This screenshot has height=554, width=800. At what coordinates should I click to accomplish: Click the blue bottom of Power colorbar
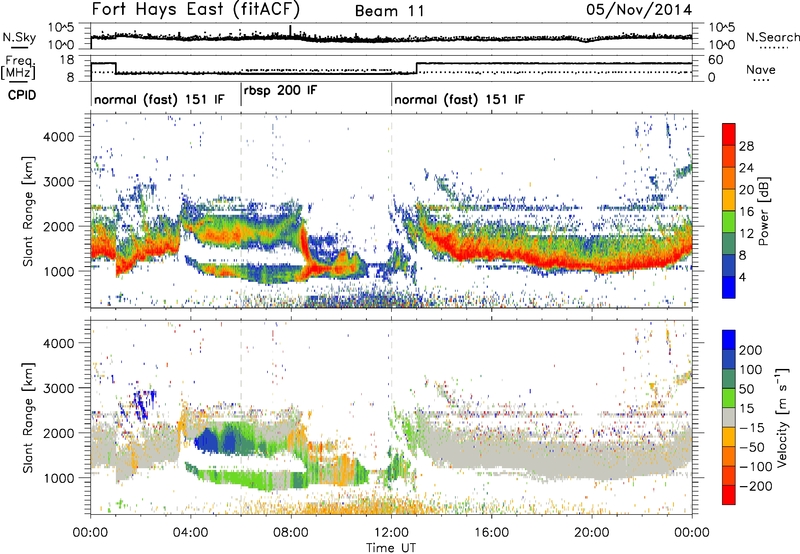point(729,288)
